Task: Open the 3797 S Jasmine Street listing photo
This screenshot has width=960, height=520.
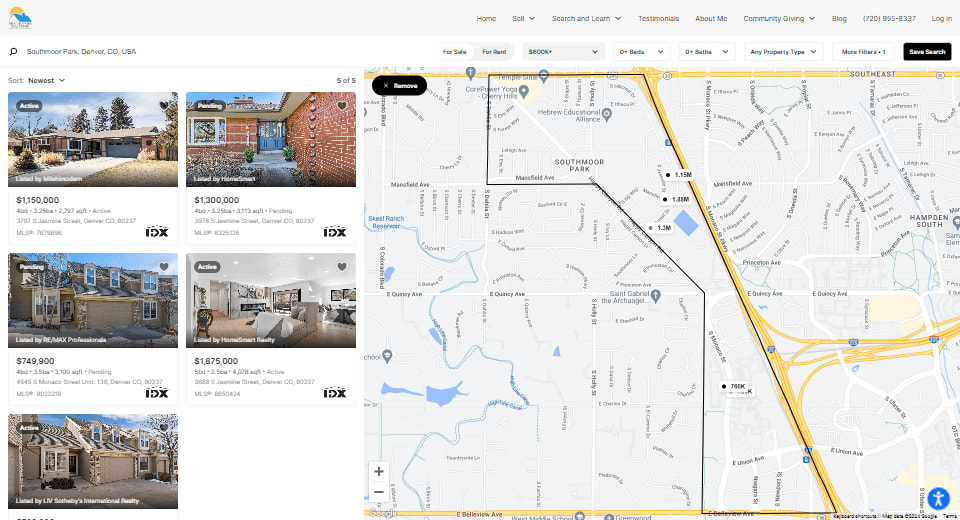Action: pos(93,140)
